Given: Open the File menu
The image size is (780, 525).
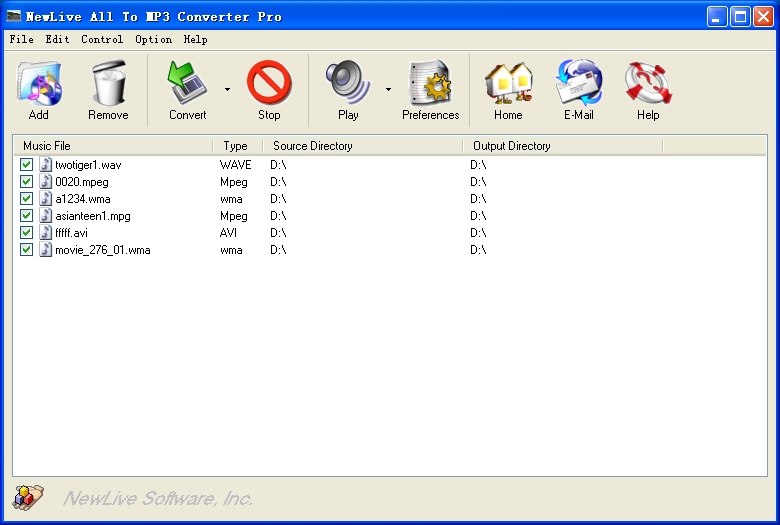Looking at the screenshot, I should (21, 39).
